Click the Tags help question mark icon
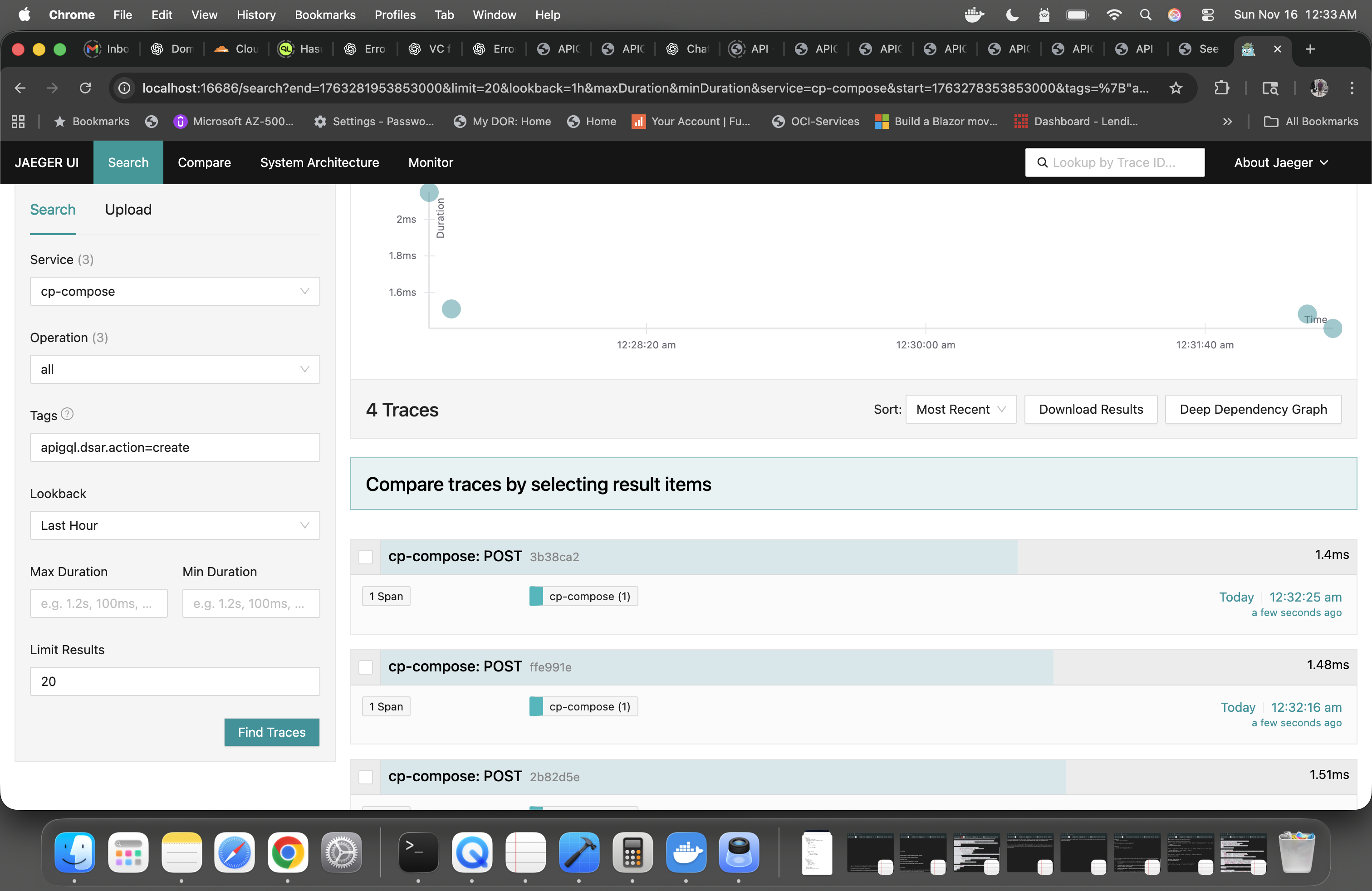Screen dimensions: 1372x891 click(67, 413)
